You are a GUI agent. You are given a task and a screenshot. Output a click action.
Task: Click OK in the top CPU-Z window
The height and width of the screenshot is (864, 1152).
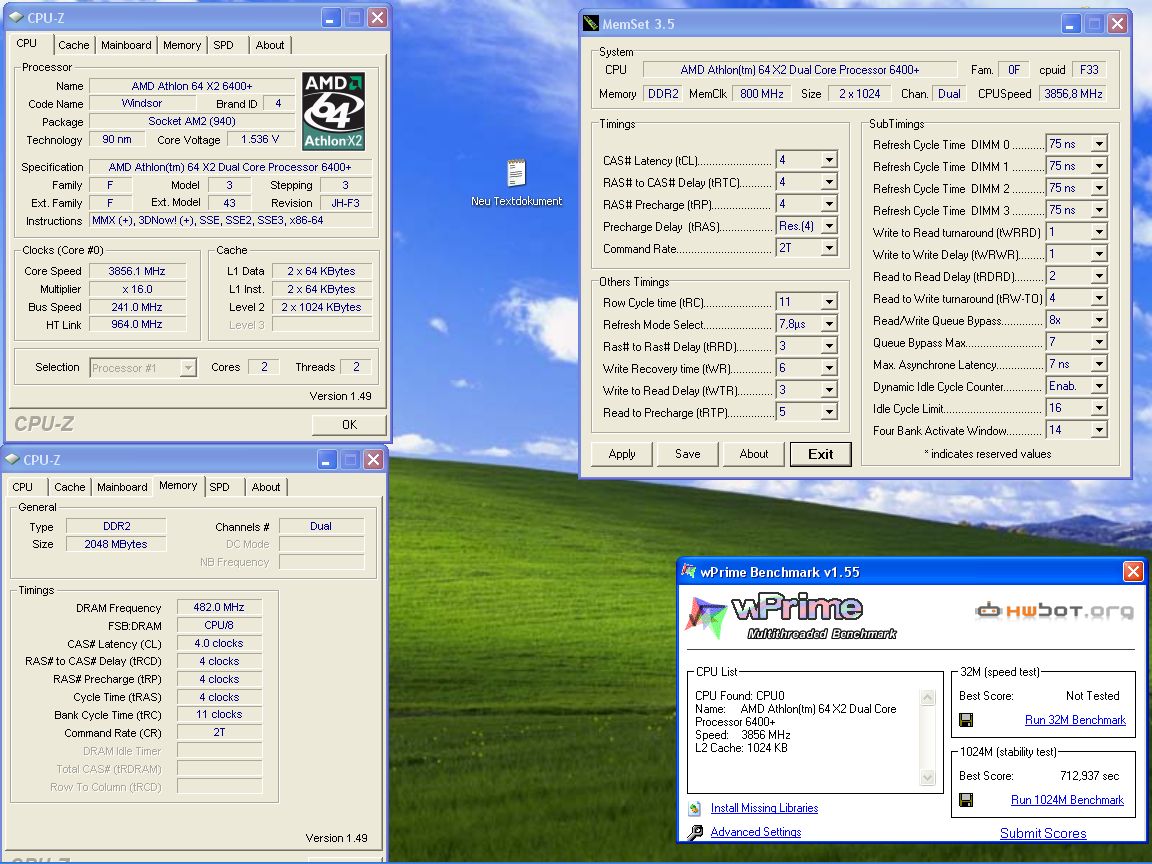pos(349,425)
